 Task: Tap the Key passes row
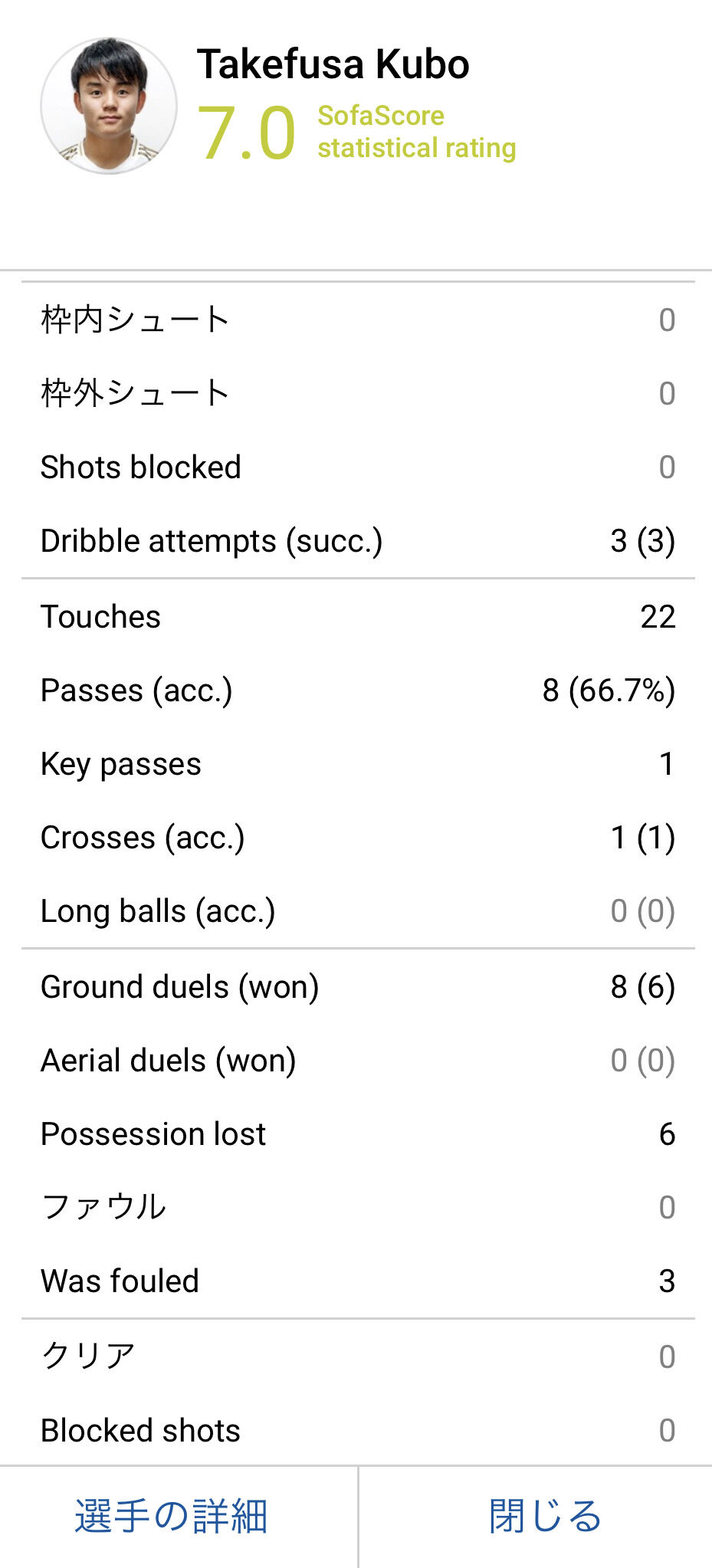(358, 763)
